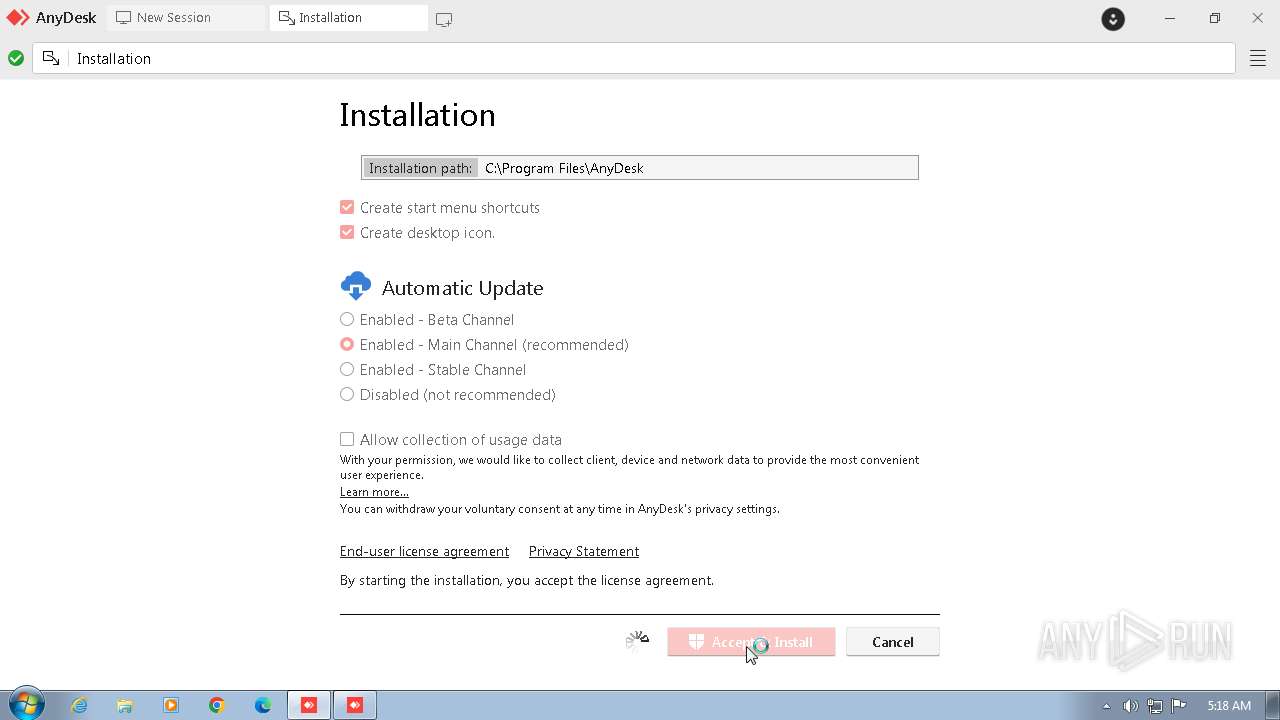Image resolution: width=1280 pixels, height=720 pixels.
Task: Open new tab with monitor icon
Action: [444, 19]
